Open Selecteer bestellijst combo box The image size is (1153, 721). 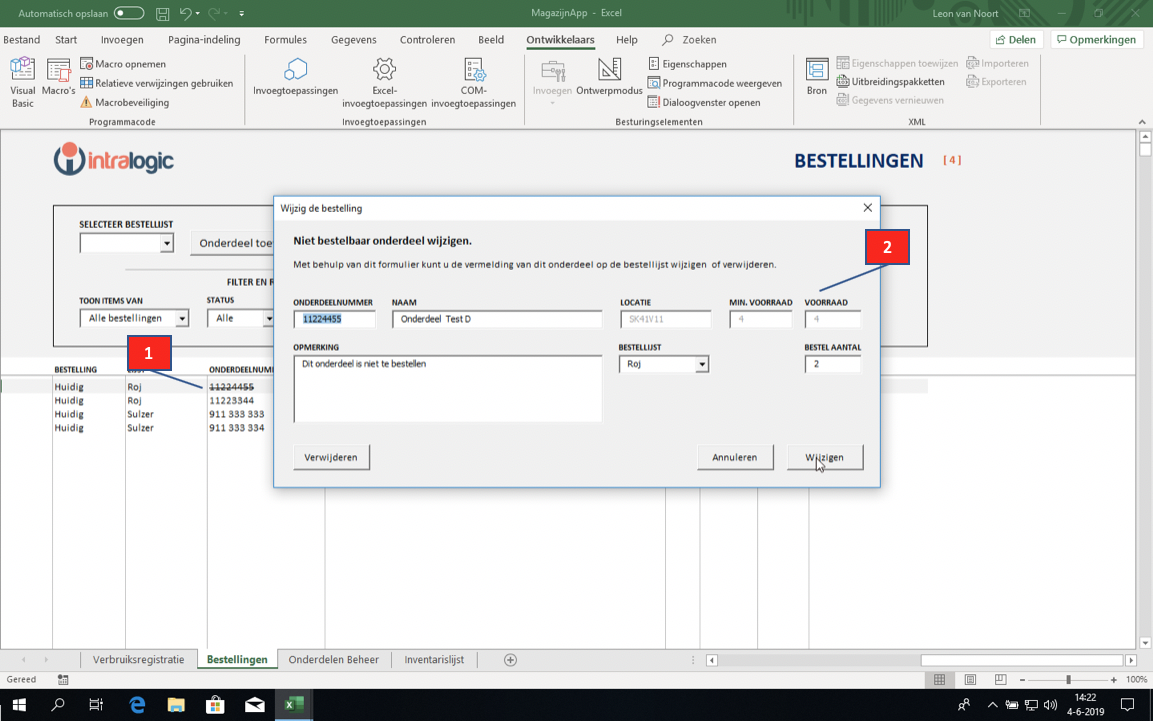(166, 243)
